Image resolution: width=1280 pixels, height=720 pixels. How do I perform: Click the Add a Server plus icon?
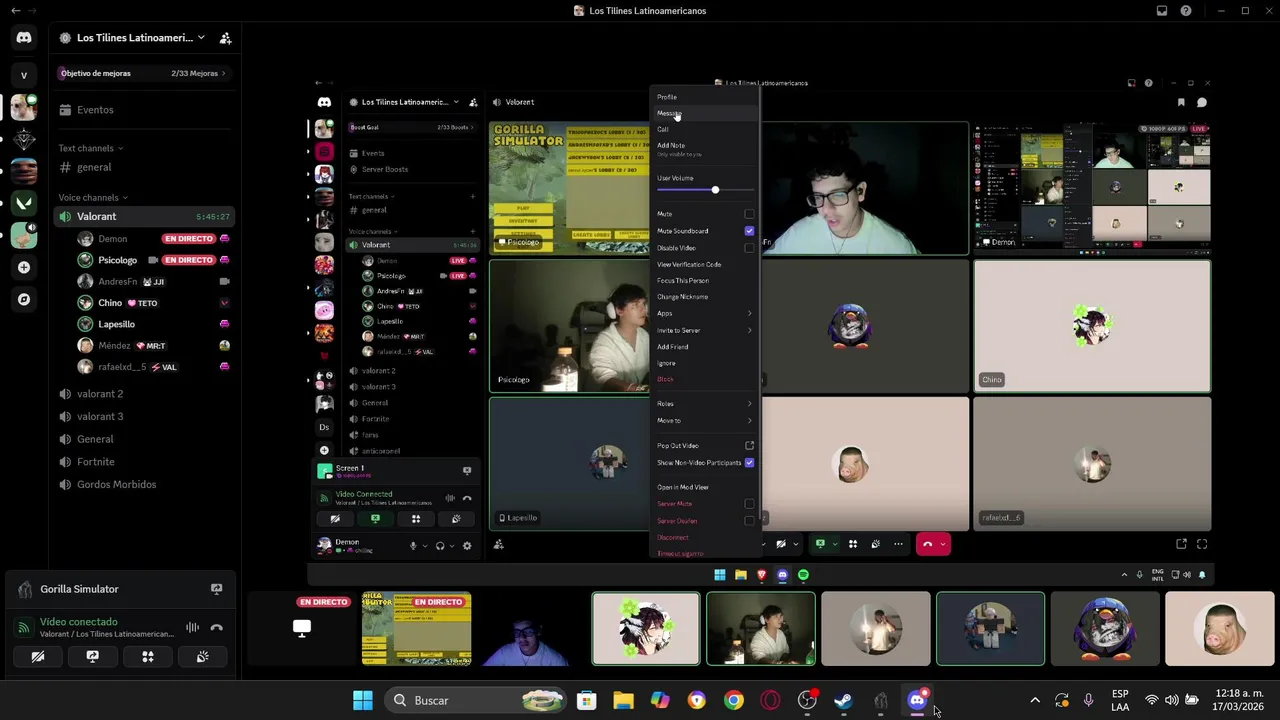[x=24, y=267]
